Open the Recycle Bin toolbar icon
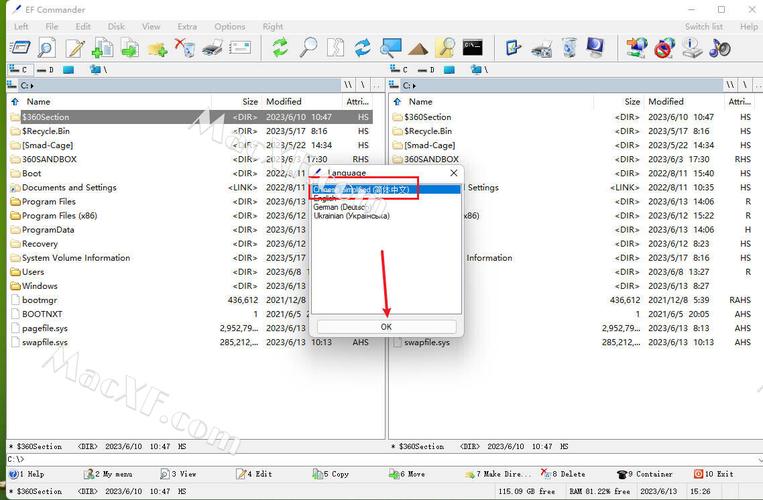This screenshot has height=500, width=763. pos(568,48)
